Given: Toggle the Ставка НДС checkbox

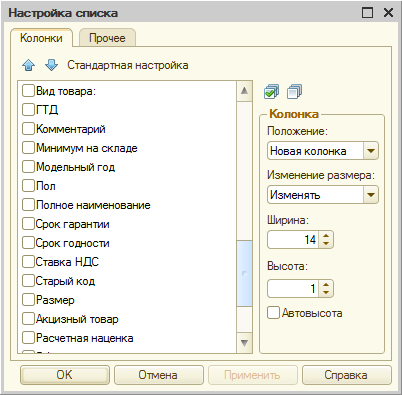Looking at the screenshot, I should pyautogui.click(x=28, y=262).
